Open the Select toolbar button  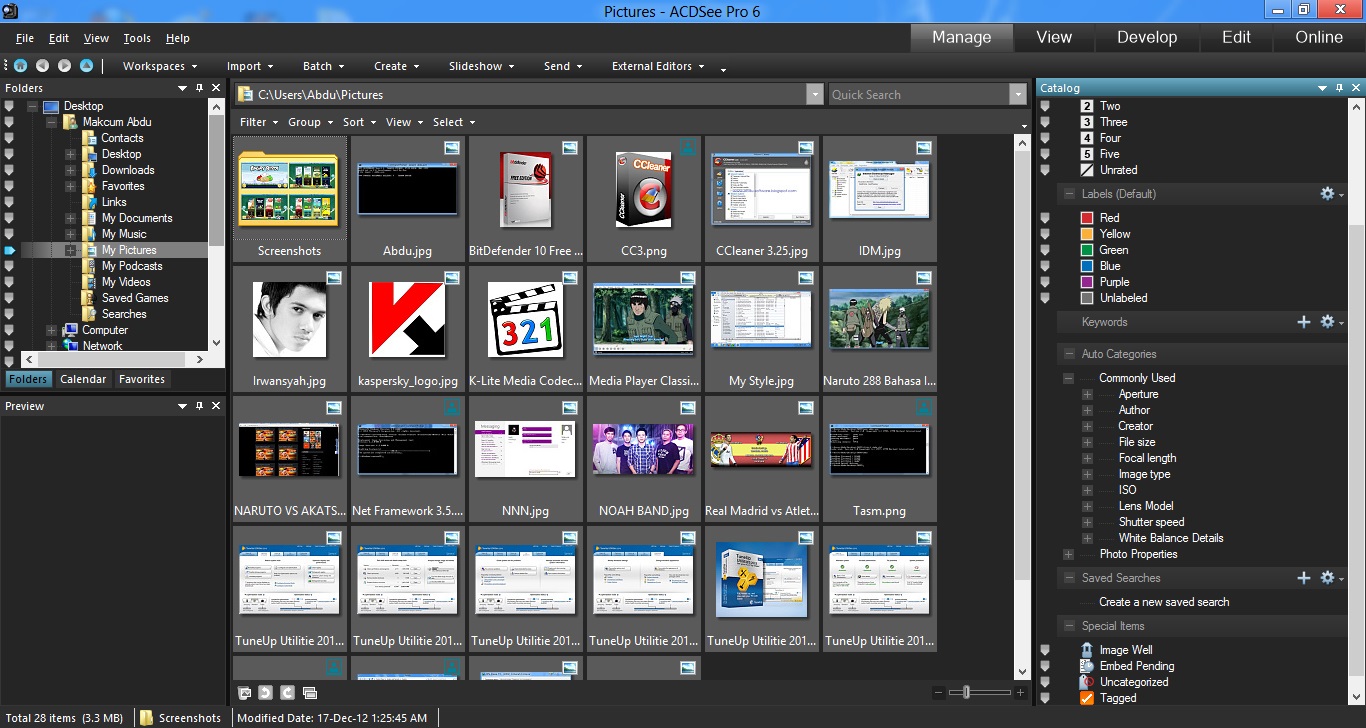[454, 122]
